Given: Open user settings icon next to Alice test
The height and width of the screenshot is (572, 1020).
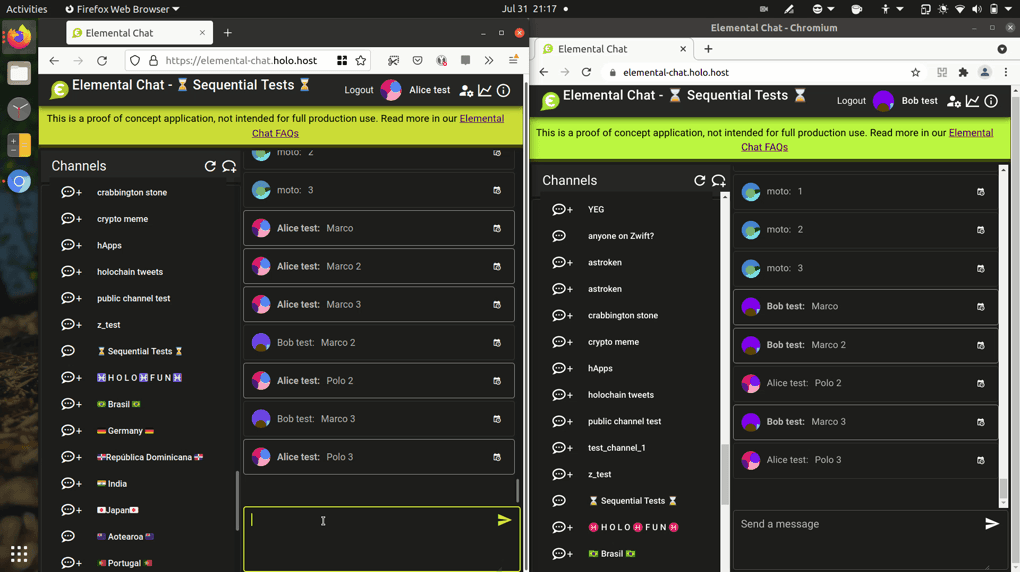Looking at the screenshot, I should pos(466,91).
